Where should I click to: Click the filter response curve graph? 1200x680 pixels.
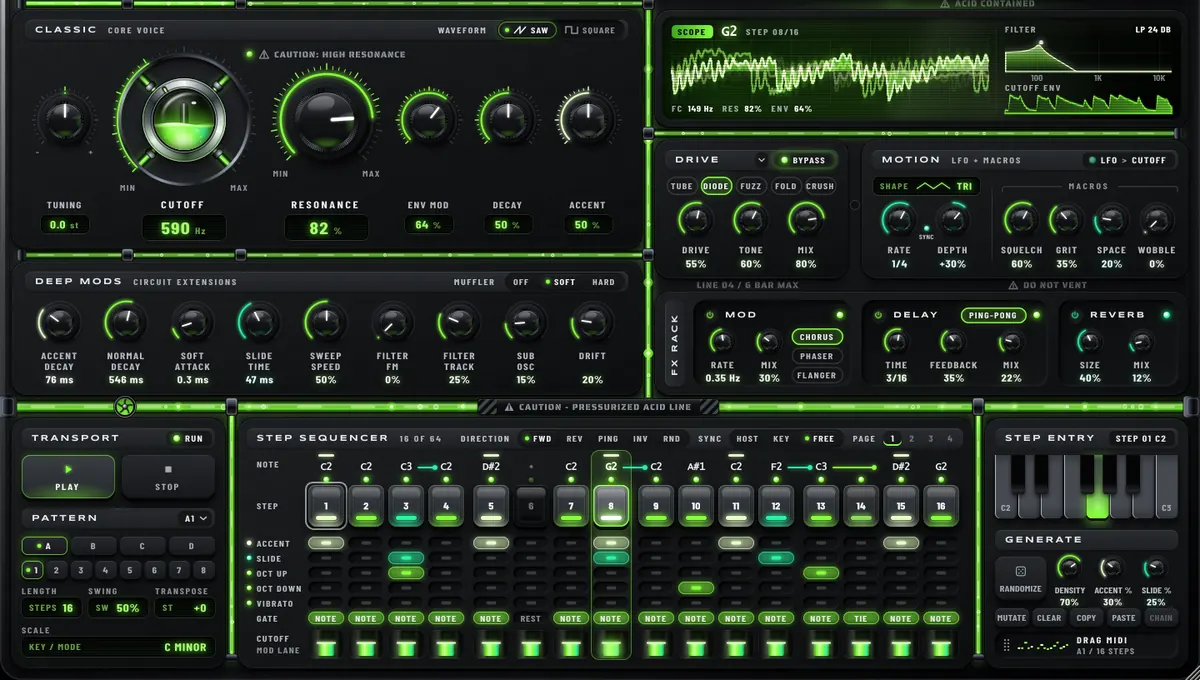pyautogui.click(x=1087, y=54)
